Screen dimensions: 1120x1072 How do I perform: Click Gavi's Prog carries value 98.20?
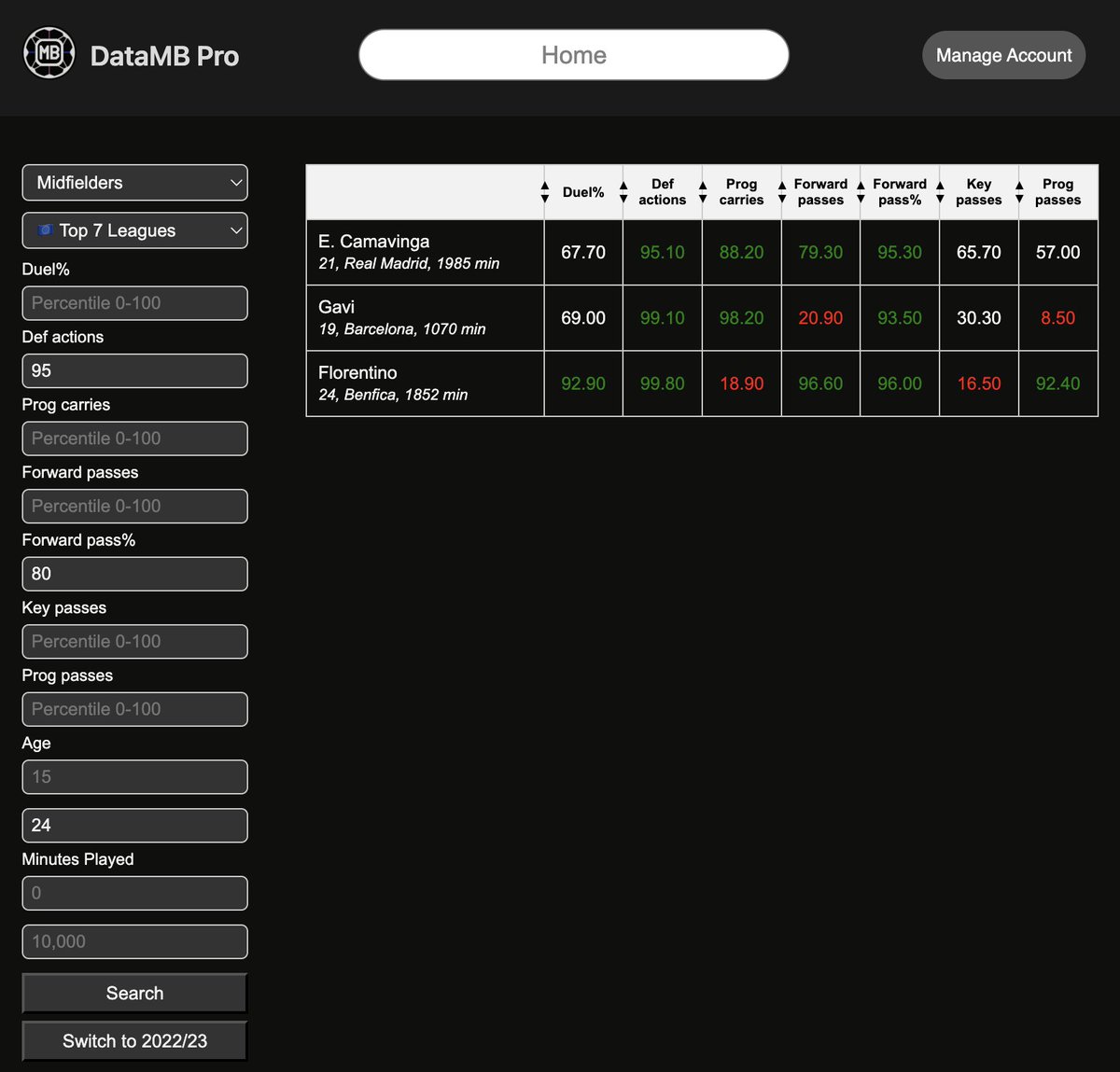coord(741,317)
